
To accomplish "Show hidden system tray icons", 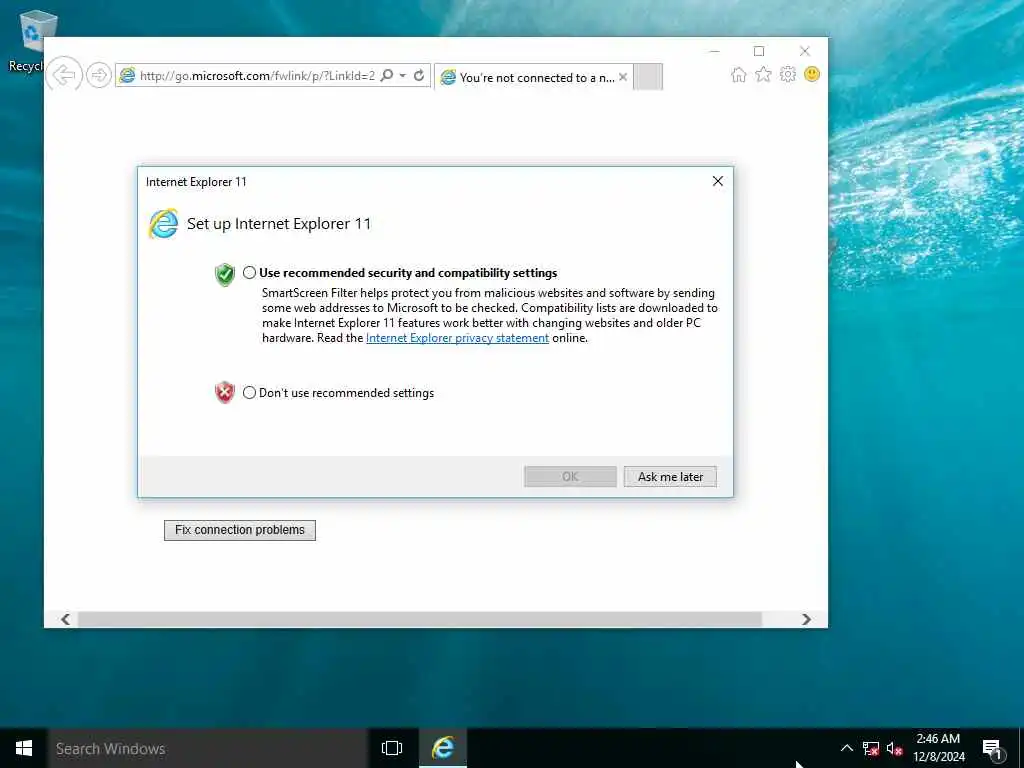I will click(846, 748).
